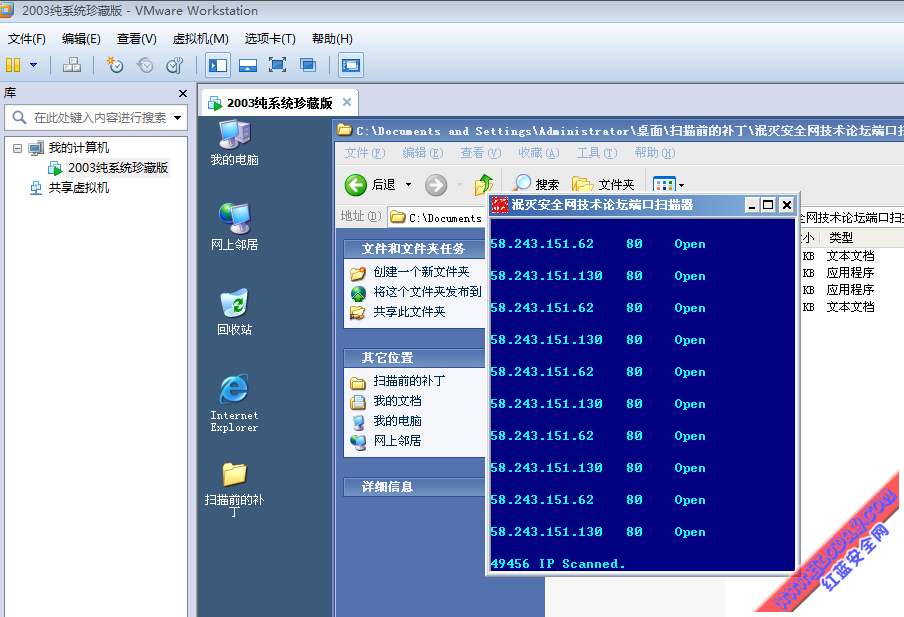Open the snapshot manager wrench icon

coord(175,65)
